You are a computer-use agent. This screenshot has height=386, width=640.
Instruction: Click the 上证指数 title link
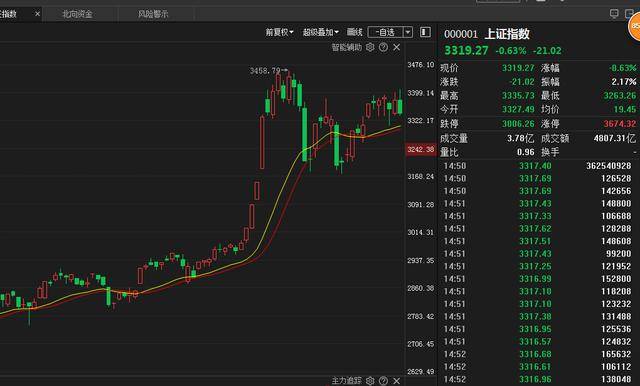click(x=507, y=34)
